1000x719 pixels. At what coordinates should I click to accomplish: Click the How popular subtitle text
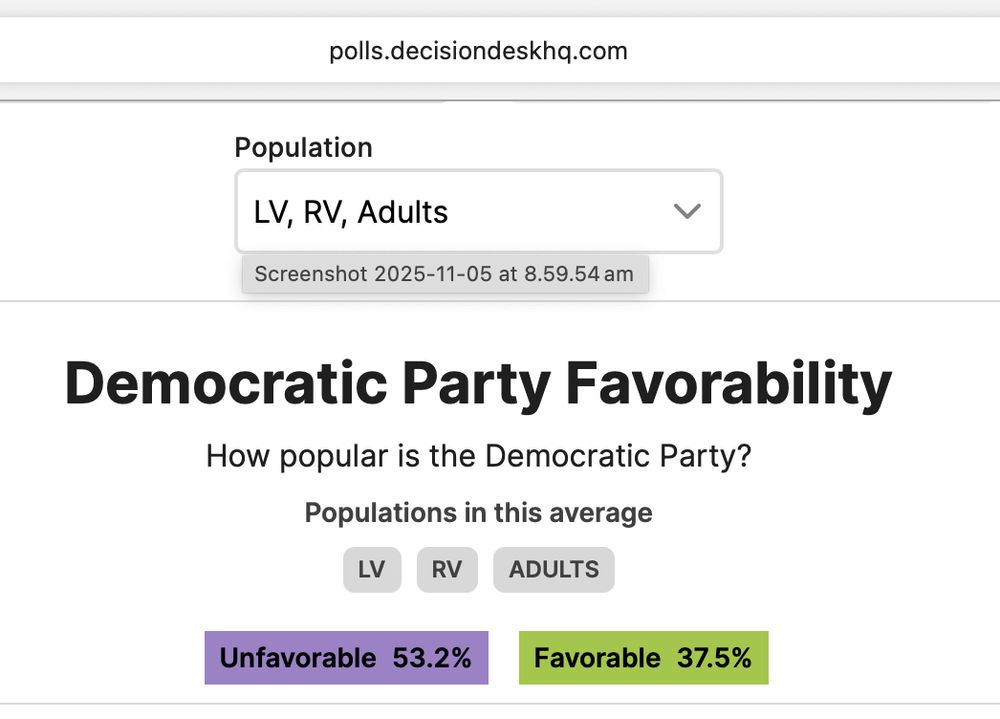tap(478, 456)
